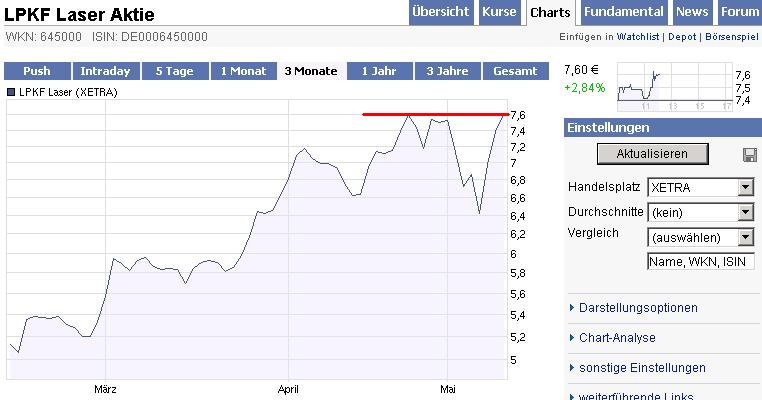This screenshot has width=762, height=400.
Task: Select the 1 Jahr time range
Action: point(379,71)
